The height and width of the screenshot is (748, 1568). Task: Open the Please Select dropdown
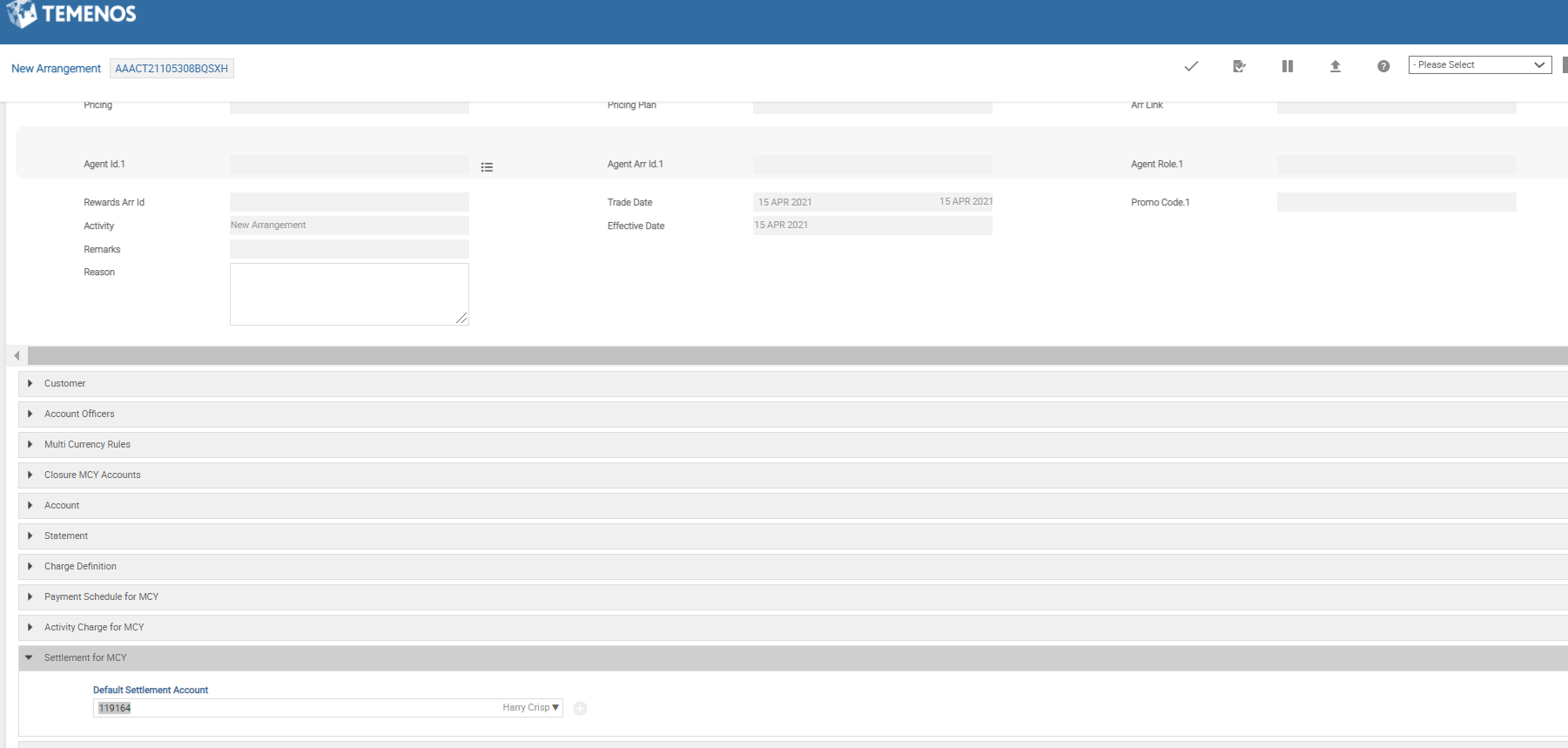(1479, 65)
